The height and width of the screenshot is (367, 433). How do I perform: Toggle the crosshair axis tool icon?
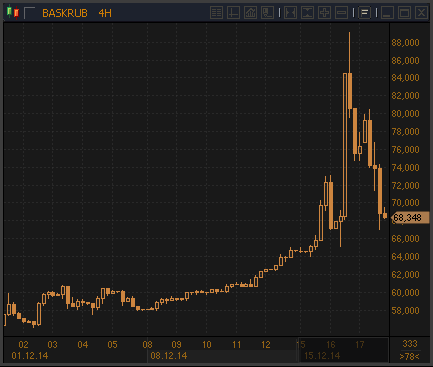[233, 13]
